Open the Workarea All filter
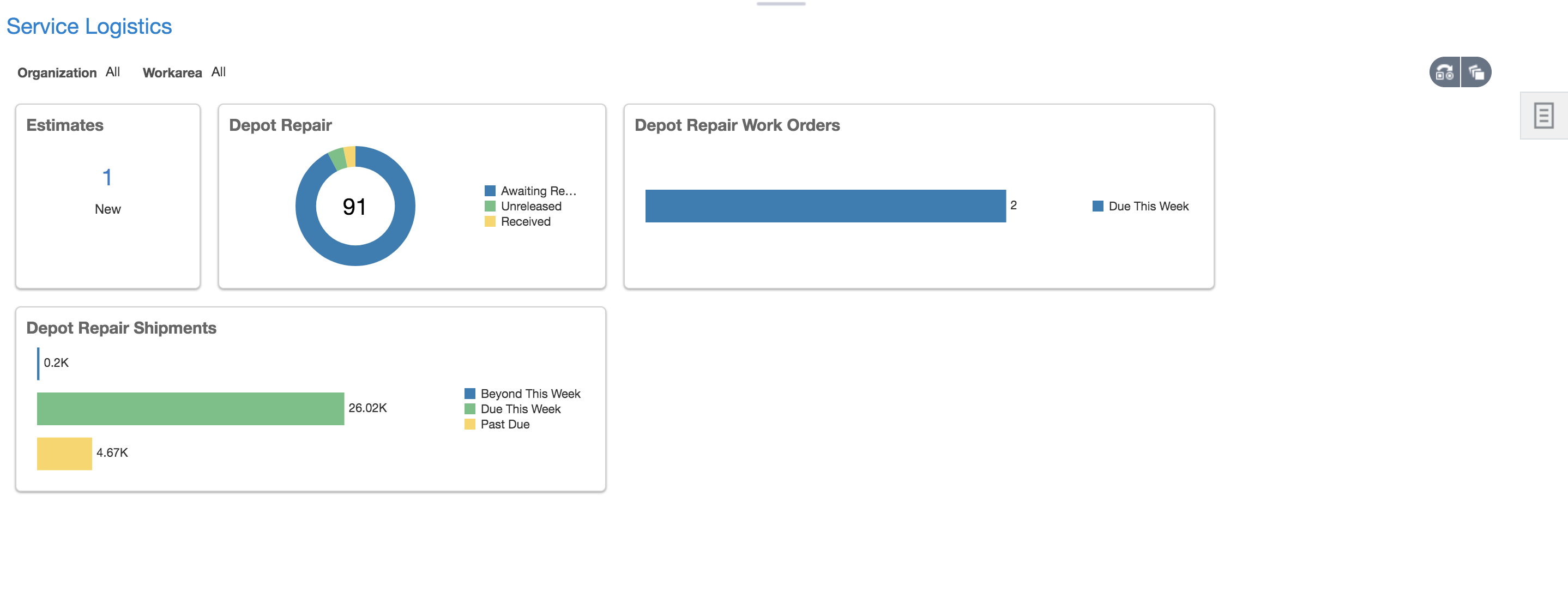 pyautogui.click(x=219, y=73)
